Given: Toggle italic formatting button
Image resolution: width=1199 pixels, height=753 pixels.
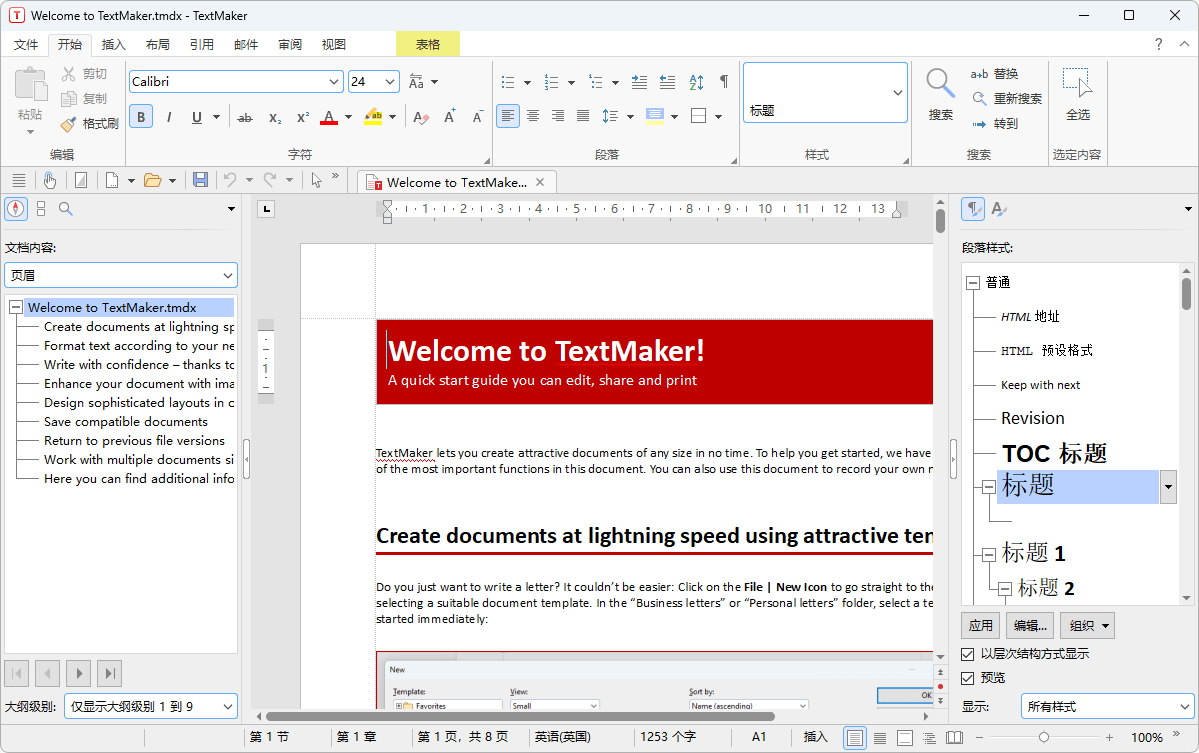Looking at the screenshot, I should coord(169,117).
